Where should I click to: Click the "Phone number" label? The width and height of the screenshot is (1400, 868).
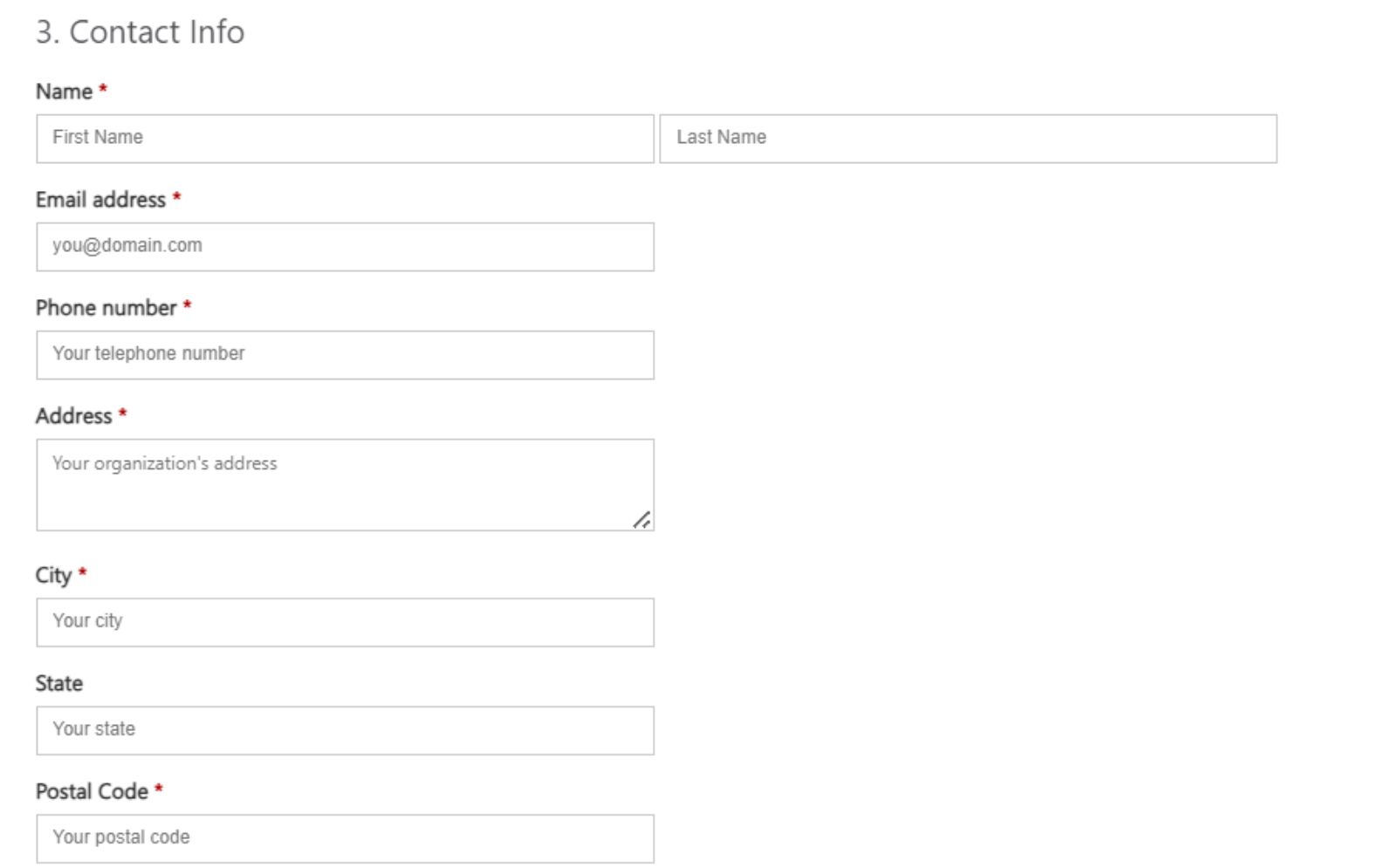pyautogui.click(x=106, y=308)
